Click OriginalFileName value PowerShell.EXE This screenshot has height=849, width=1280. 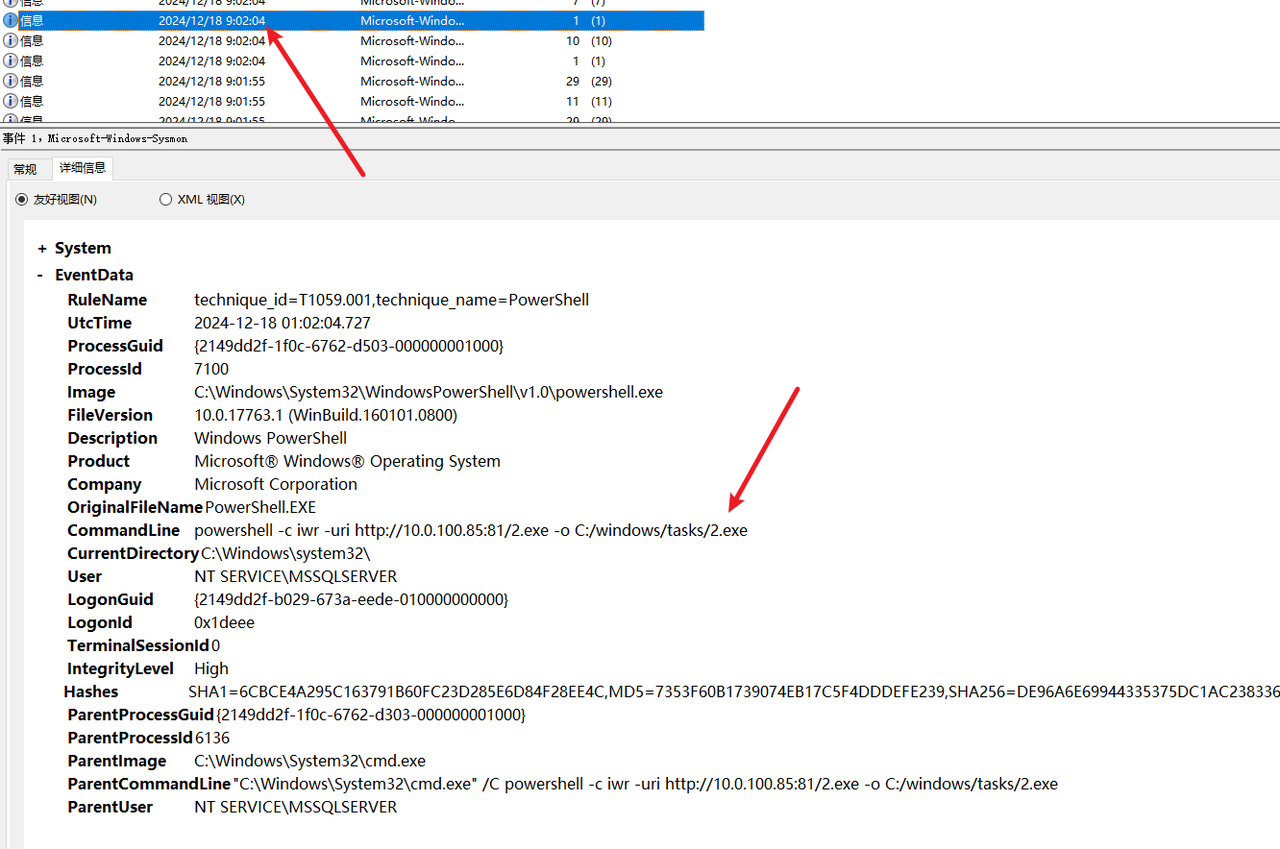(260, 507)
